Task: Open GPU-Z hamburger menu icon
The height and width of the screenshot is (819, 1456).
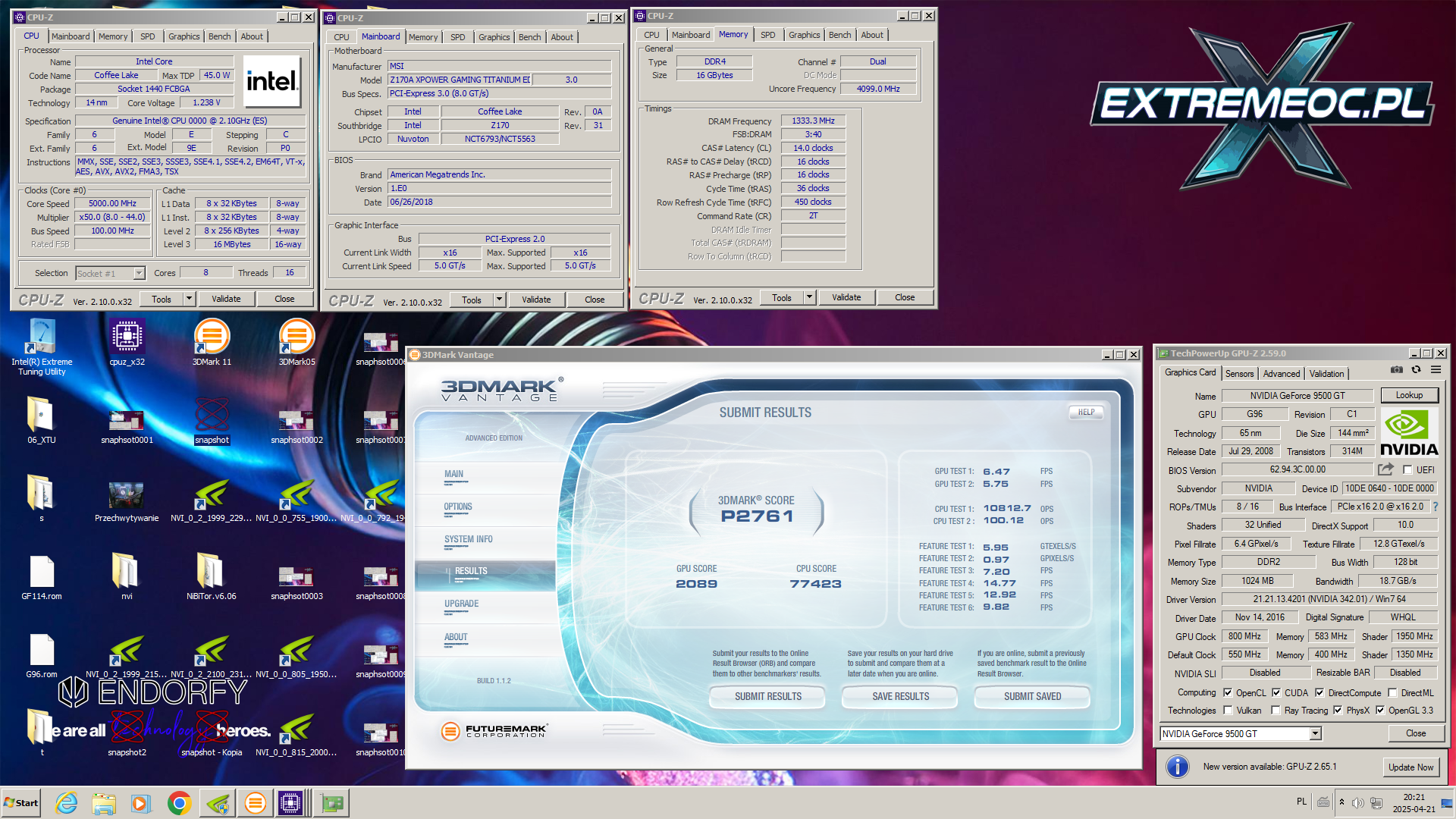Action: [1436, 370]
